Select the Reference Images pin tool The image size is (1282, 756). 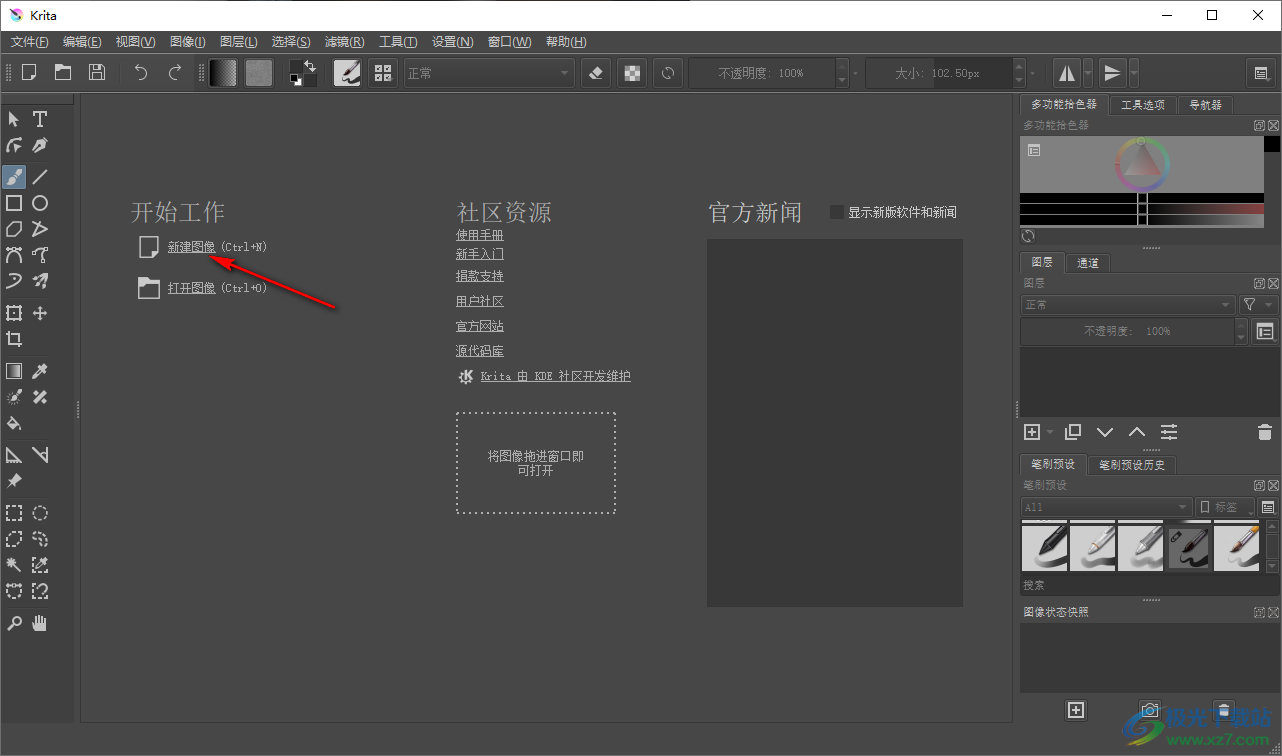pos(14,481)
